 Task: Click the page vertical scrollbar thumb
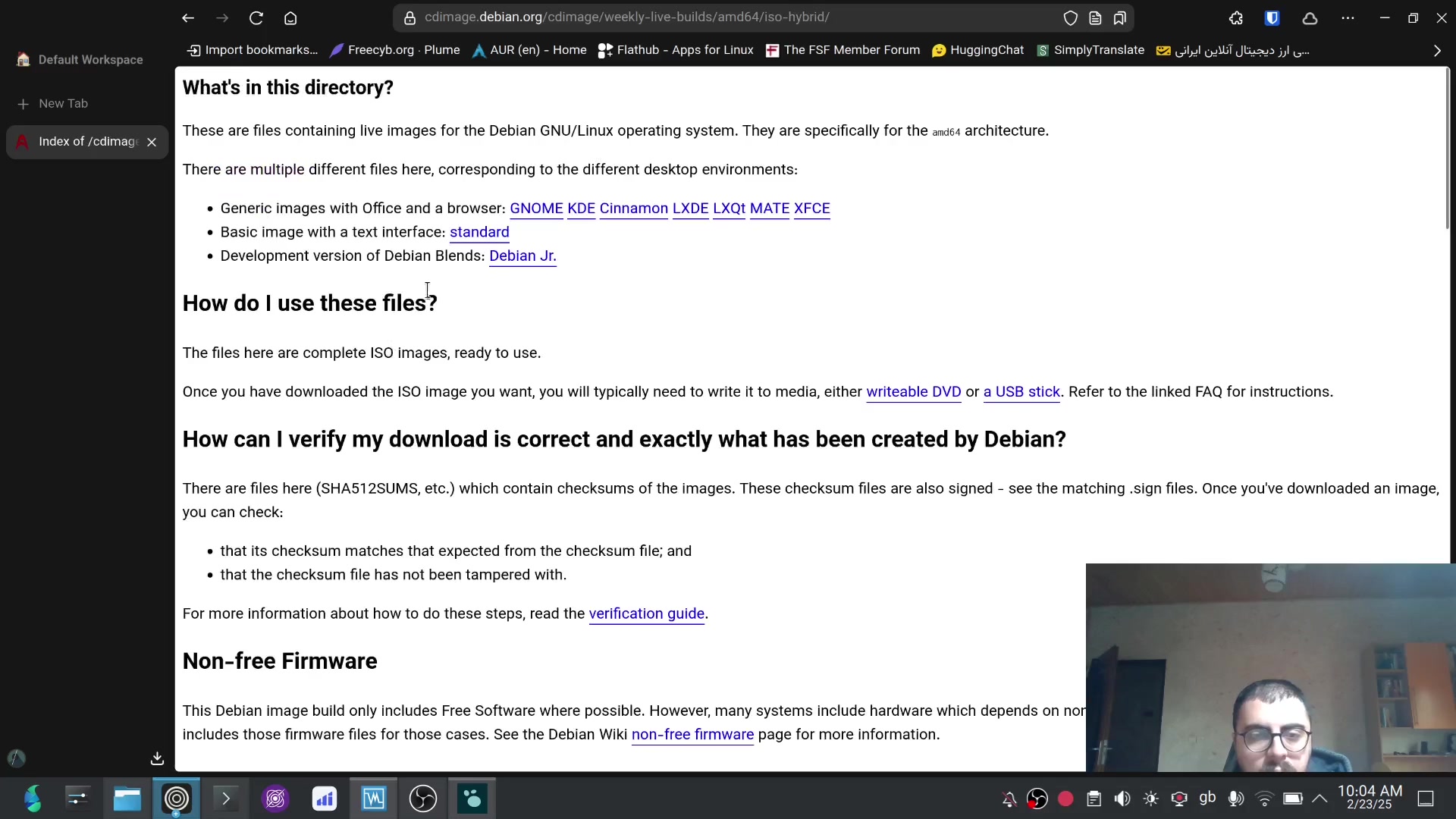coord(1447,148)
